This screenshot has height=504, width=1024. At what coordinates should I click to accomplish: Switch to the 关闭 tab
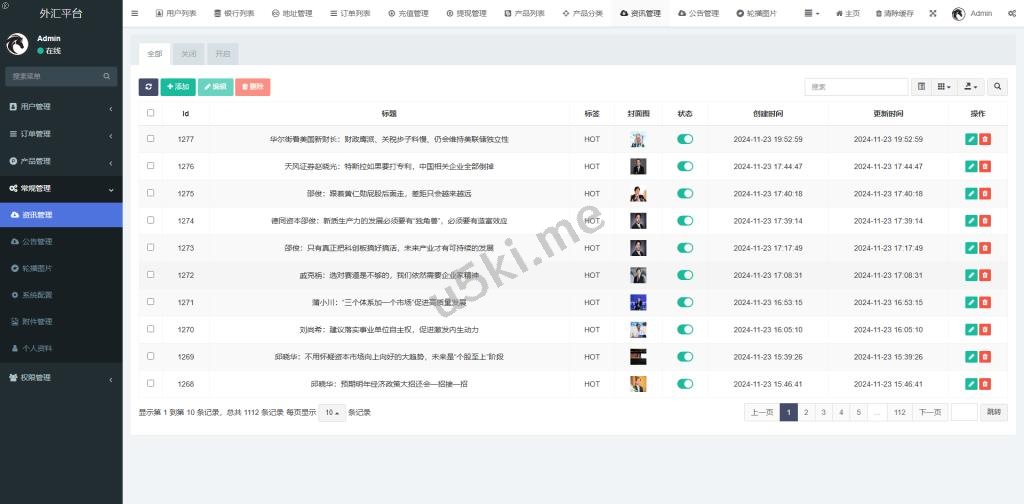[189, 54]
